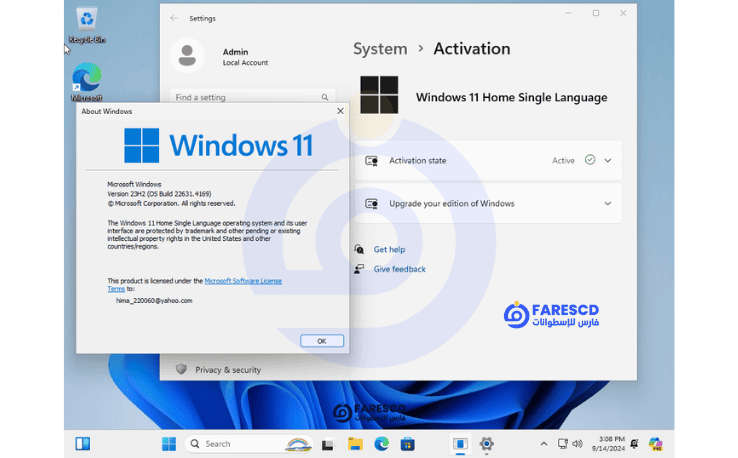Open the Recycle Bin desktop icon
The image size is (738, 458).
coord(87,25)
